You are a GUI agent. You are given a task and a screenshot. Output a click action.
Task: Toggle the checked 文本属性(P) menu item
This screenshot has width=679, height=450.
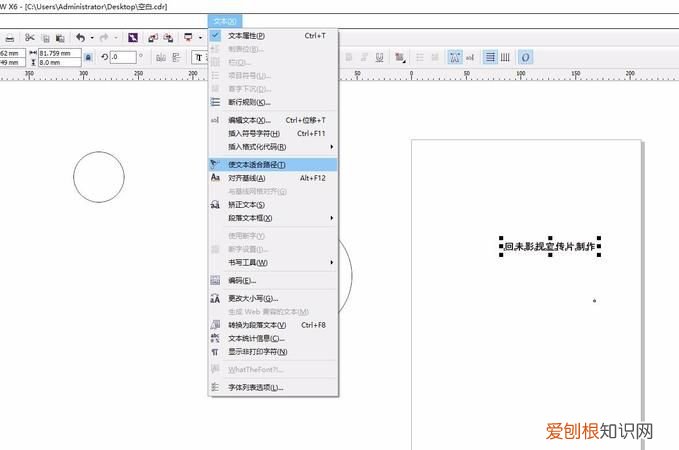click(x=273, y=36)
